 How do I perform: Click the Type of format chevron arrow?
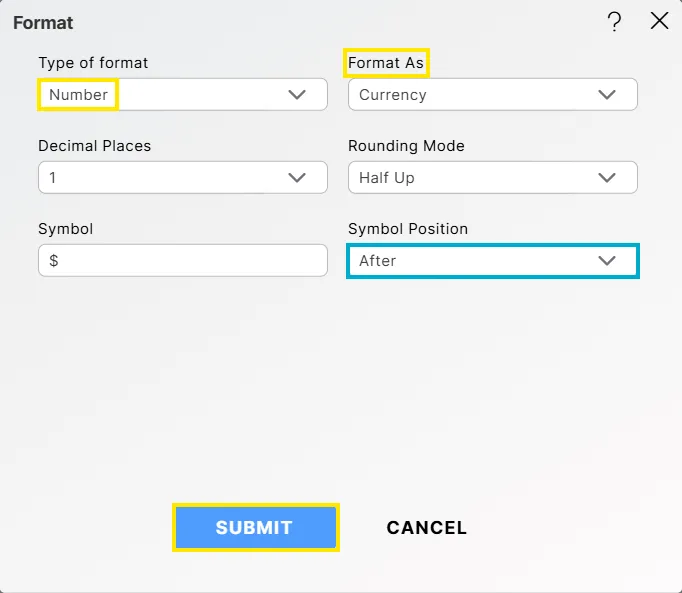pos(297,95)
